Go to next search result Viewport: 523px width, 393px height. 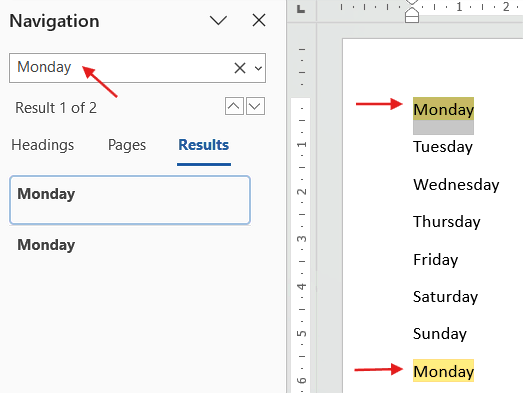tap(255, 106)
